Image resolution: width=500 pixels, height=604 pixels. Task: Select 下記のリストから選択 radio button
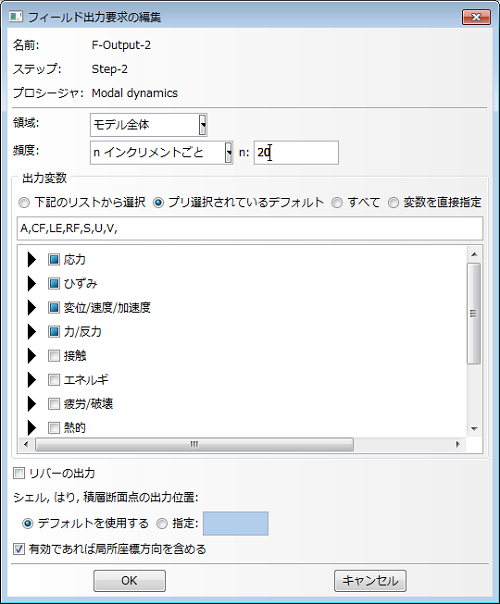[24, 203]
